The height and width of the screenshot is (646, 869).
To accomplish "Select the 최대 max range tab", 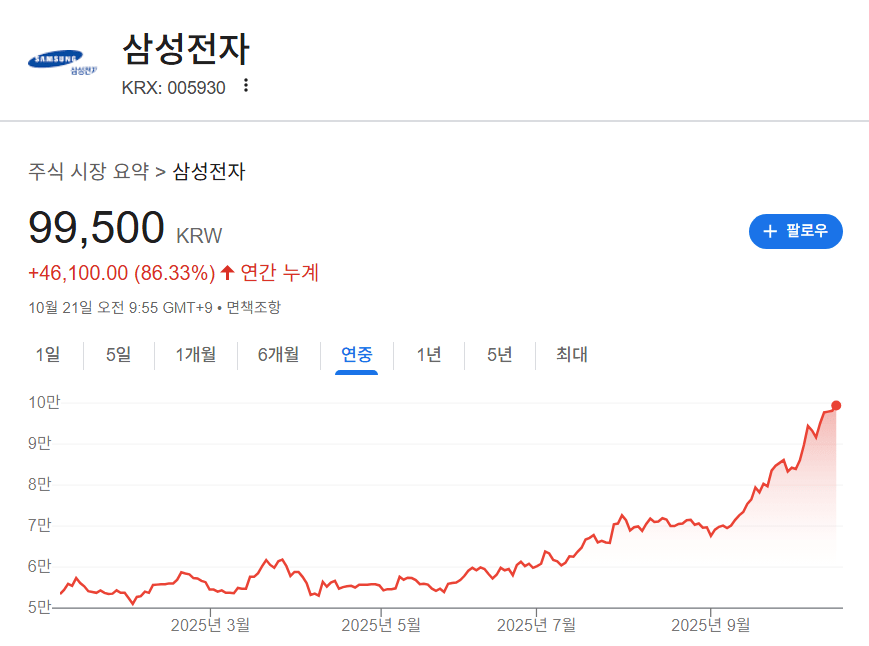I will (x=572, y=354).
